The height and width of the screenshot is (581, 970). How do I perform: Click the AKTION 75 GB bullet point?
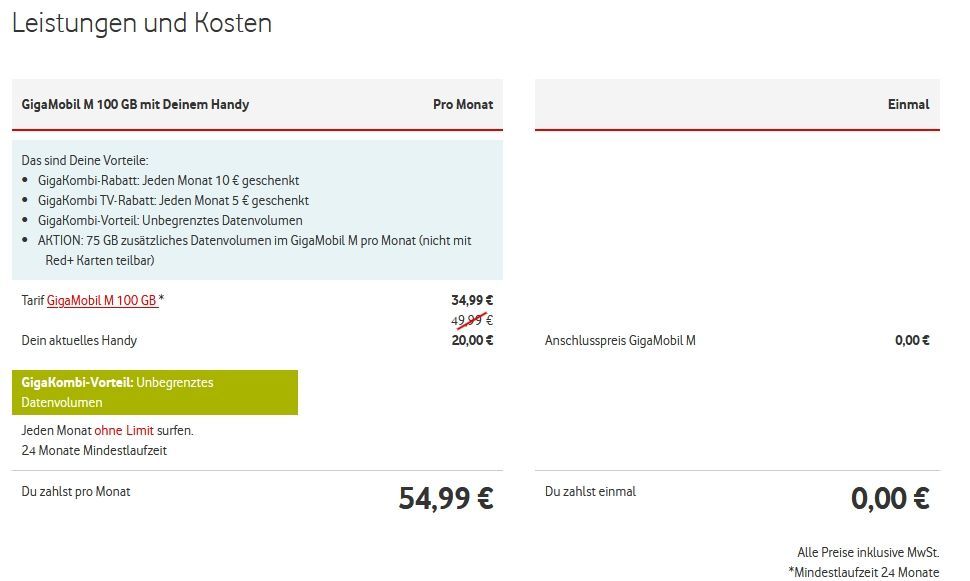click(254, 240)
